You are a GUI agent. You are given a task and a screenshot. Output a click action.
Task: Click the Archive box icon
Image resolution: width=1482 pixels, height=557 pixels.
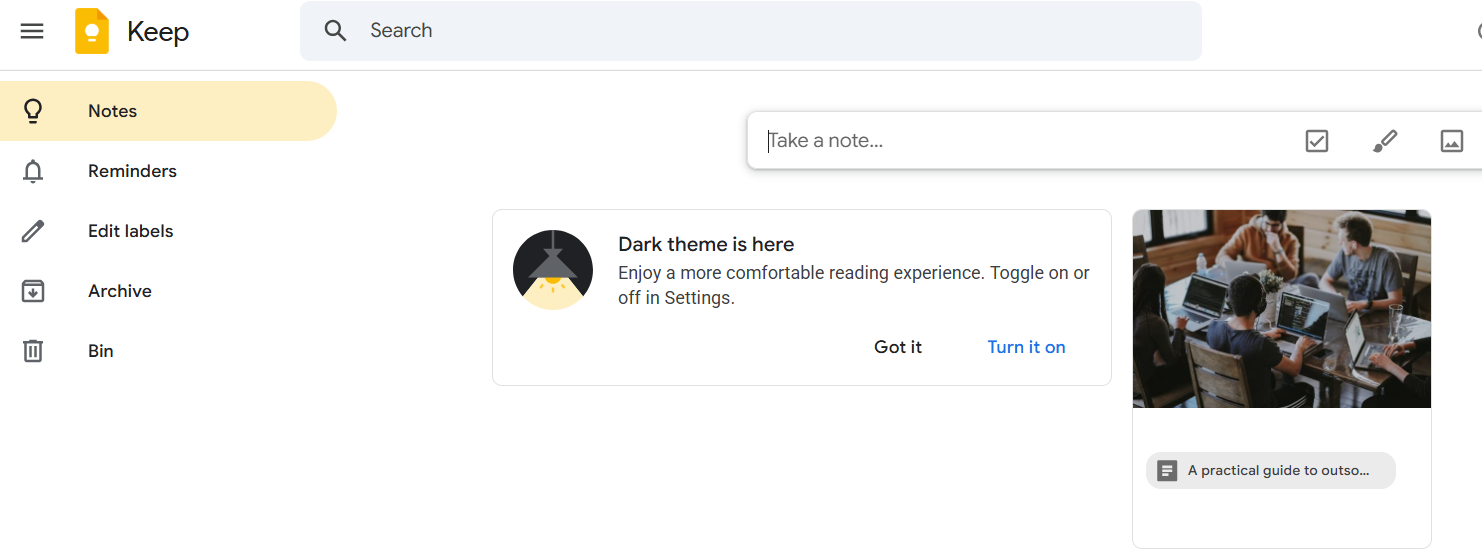(x=33, y=291)
